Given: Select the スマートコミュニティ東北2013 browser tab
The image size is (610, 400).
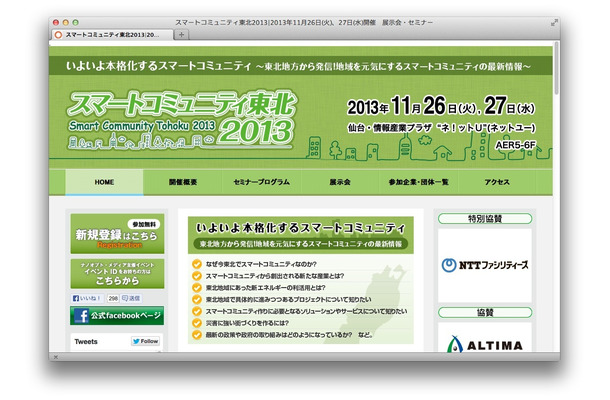Looking at the screenshot, I should tap(112, 35).
